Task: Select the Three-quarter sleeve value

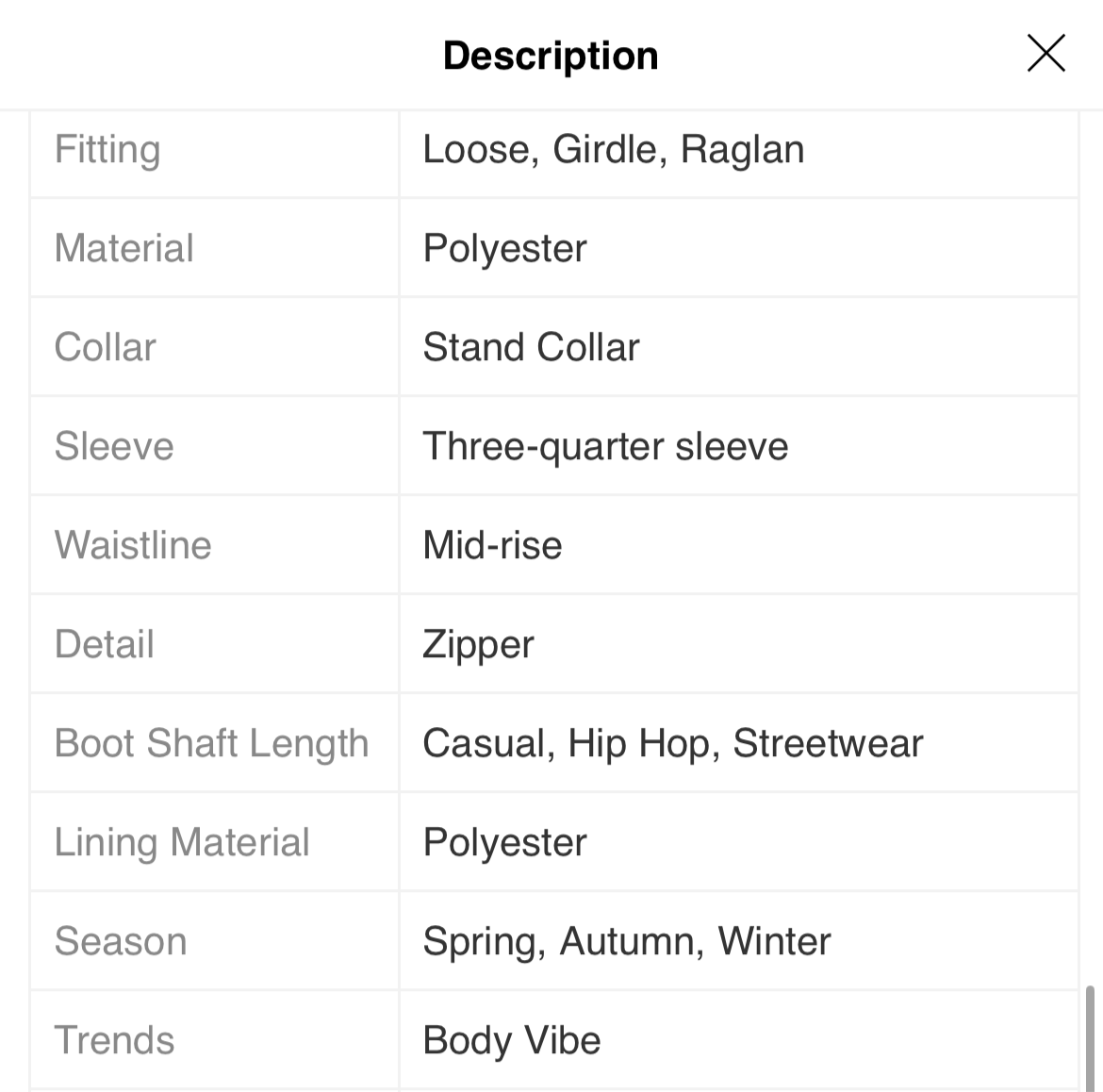Action: 605,447
